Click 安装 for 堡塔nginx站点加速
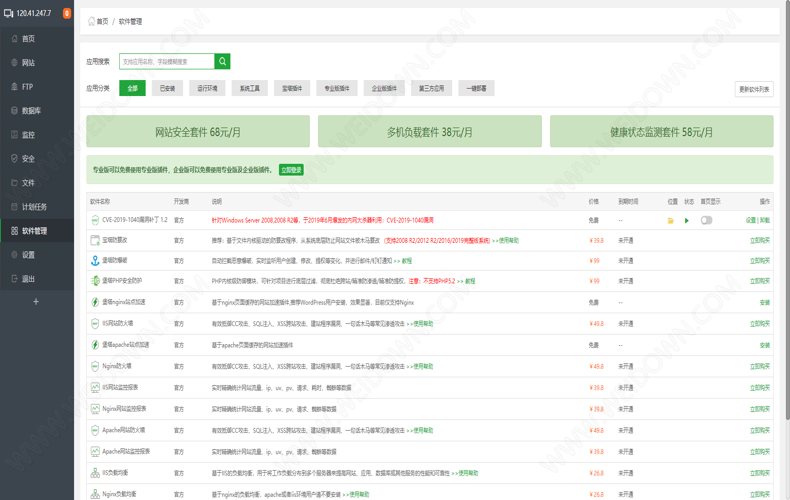Screen dimensions: 790x500 pyautogui.click(x=765, y=302)
